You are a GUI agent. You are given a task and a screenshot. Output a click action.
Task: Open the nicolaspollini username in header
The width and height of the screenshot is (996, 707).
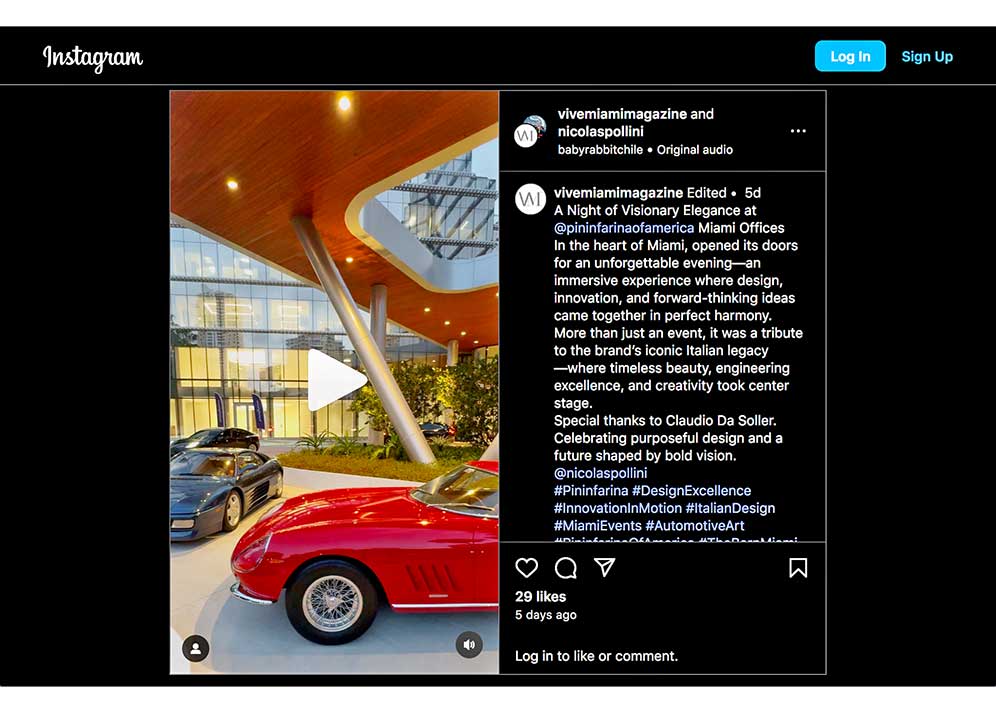pyautogui.click(x=600, y=131)
